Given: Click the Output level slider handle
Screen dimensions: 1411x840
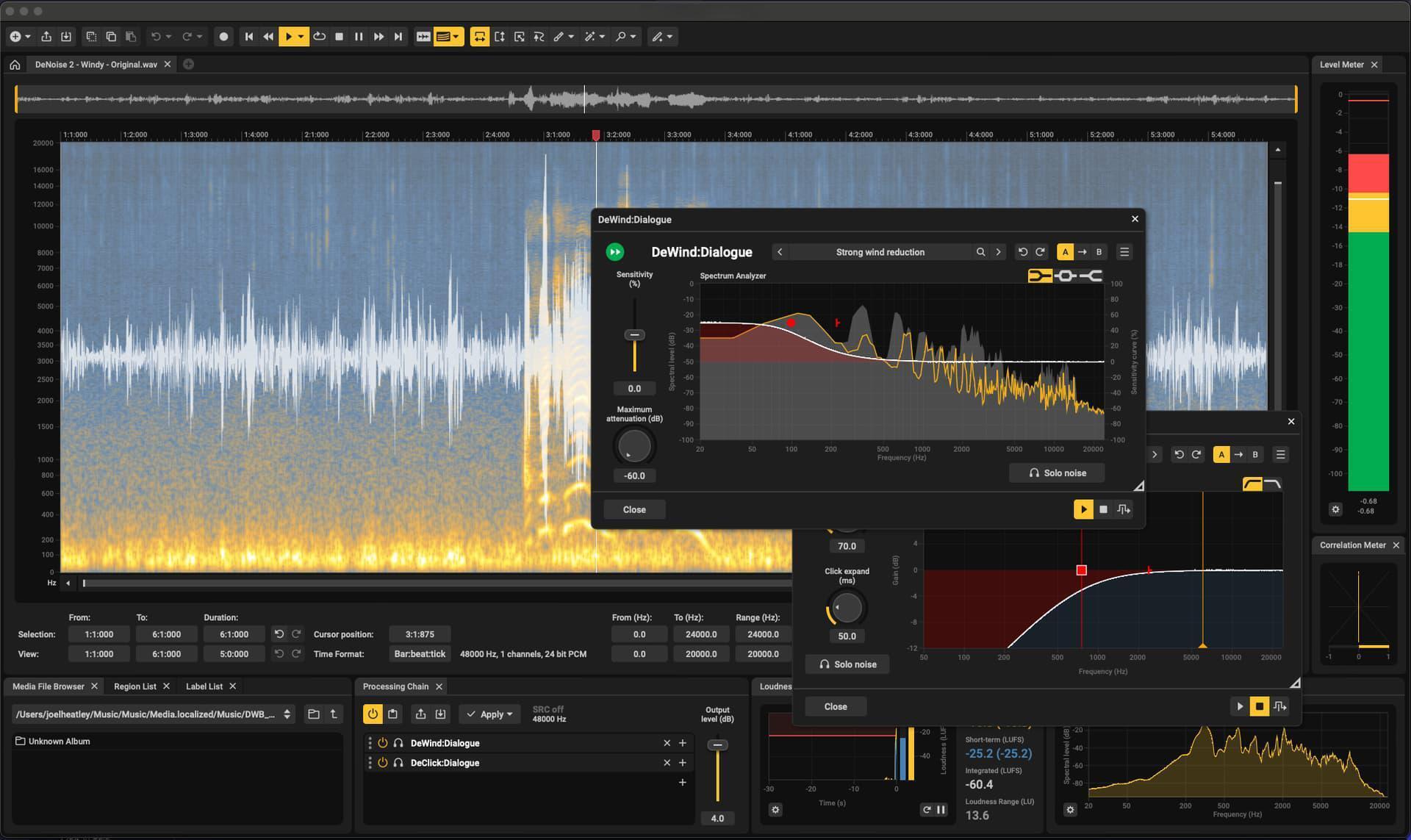Looking at the screenshot, I should pyautogui.click(x=717, y=745).
